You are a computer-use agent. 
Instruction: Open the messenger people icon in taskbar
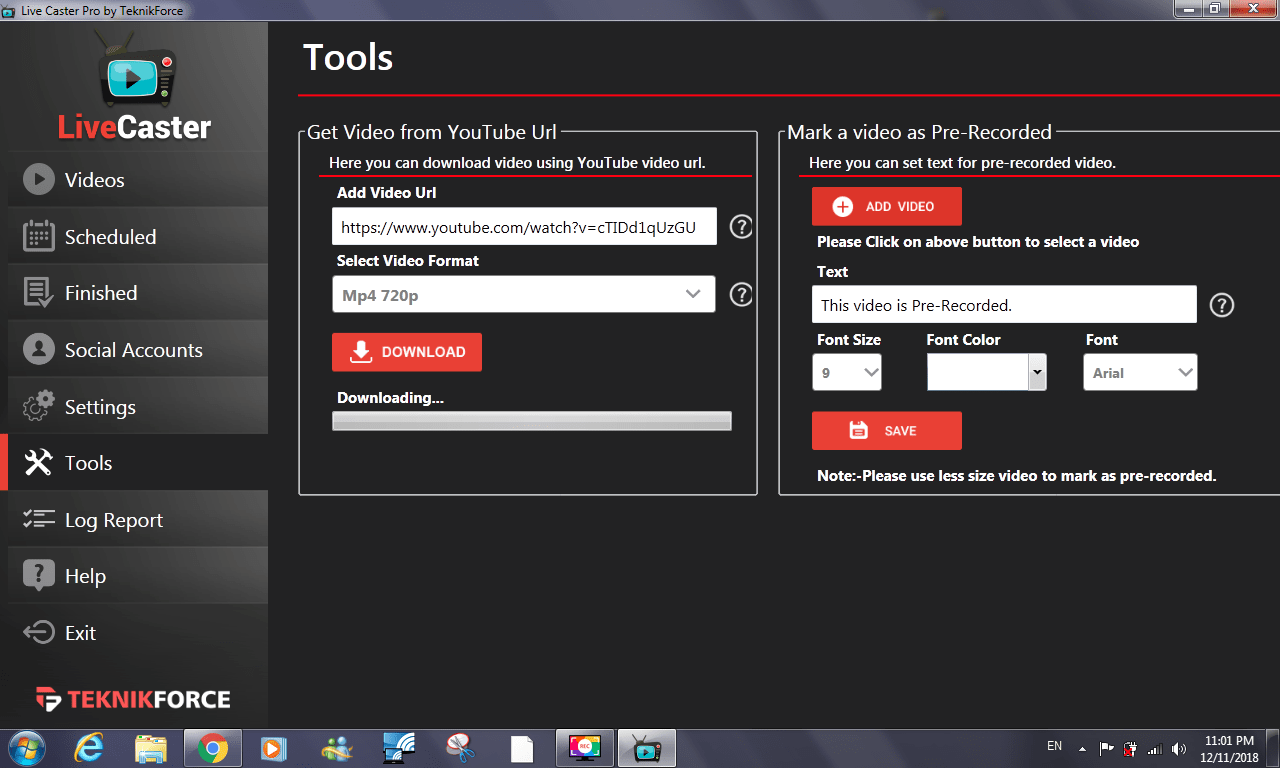point(337,748)
